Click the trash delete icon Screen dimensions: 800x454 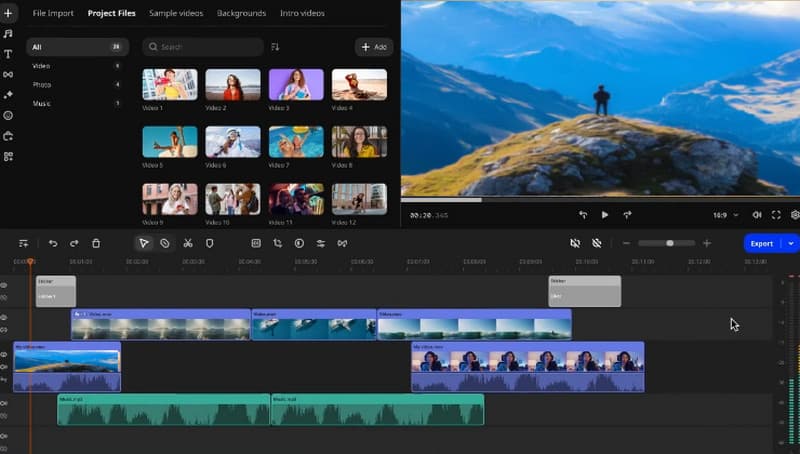[x=96, y=243]
